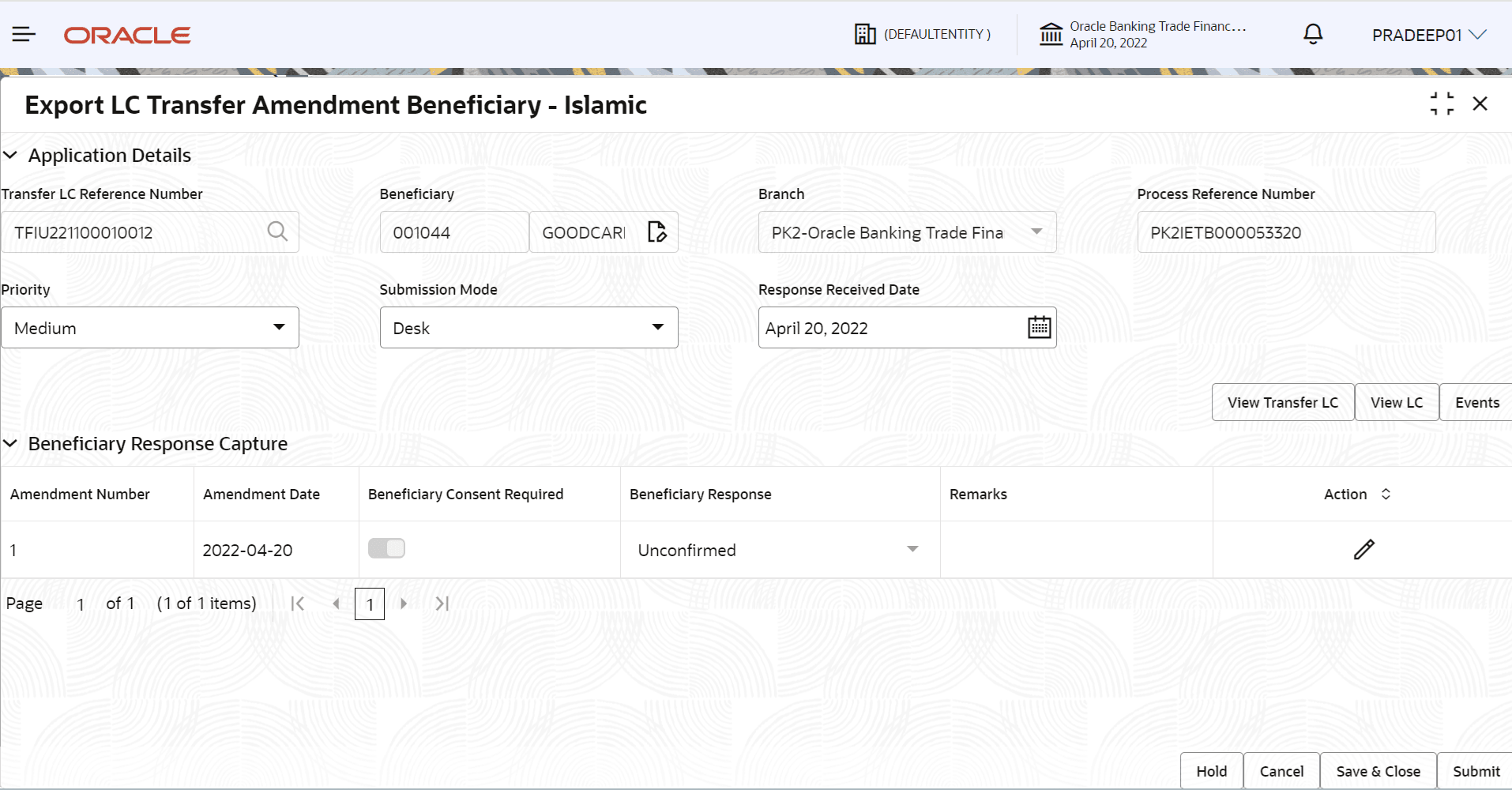This screenshot has width=1512, height=790.
Task: Open the notifications bell
Action: (1312, 33)
